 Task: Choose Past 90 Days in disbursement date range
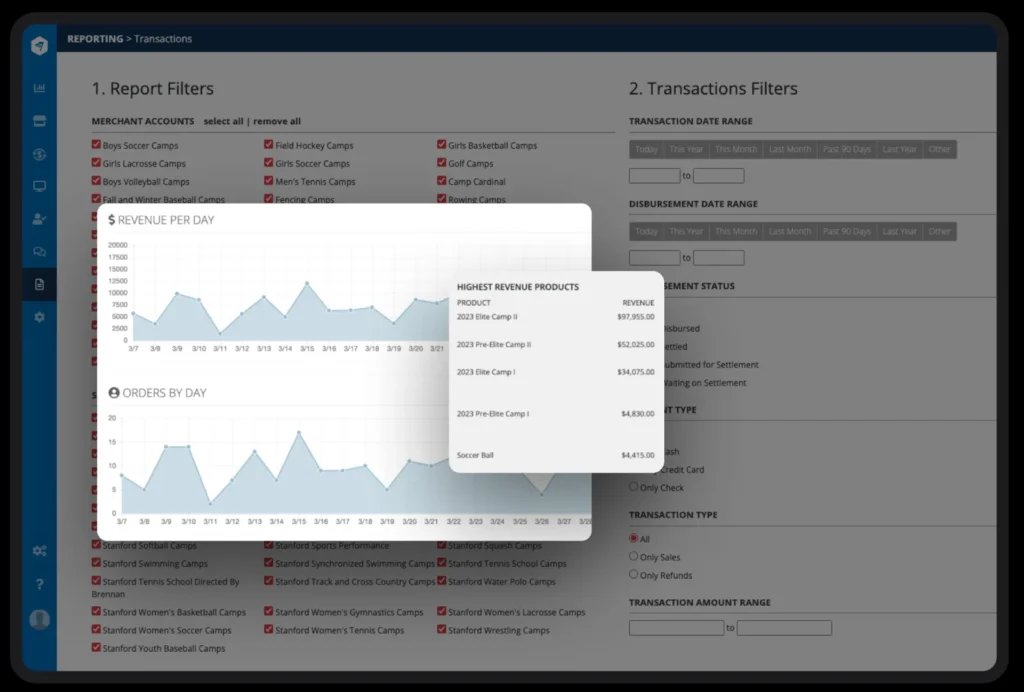(x=846, y=231)
